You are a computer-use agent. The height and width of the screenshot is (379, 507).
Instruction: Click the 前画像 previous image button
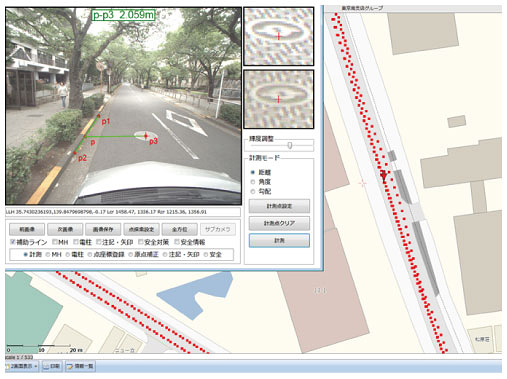pos(27,229)
